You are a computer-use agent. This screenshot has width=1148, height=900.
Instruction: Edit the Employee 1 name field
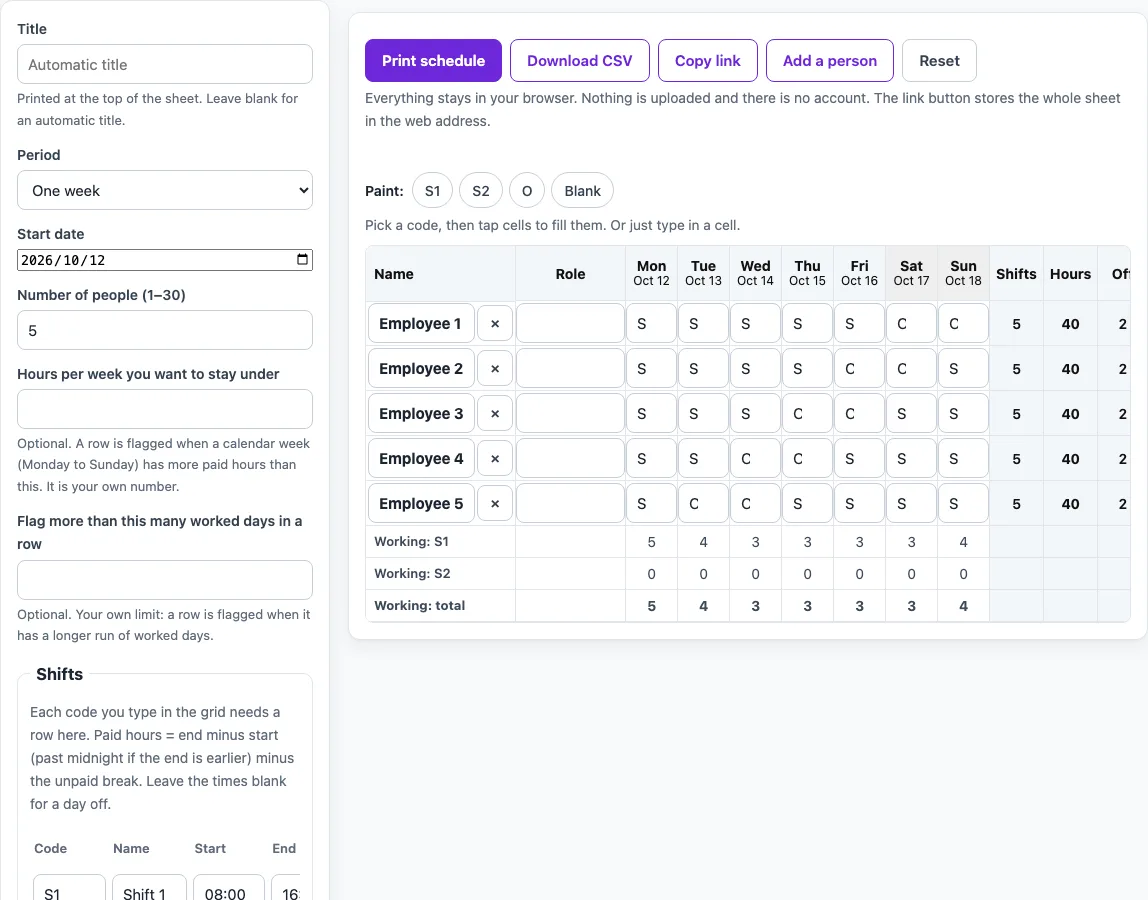(x=421, y=324)
